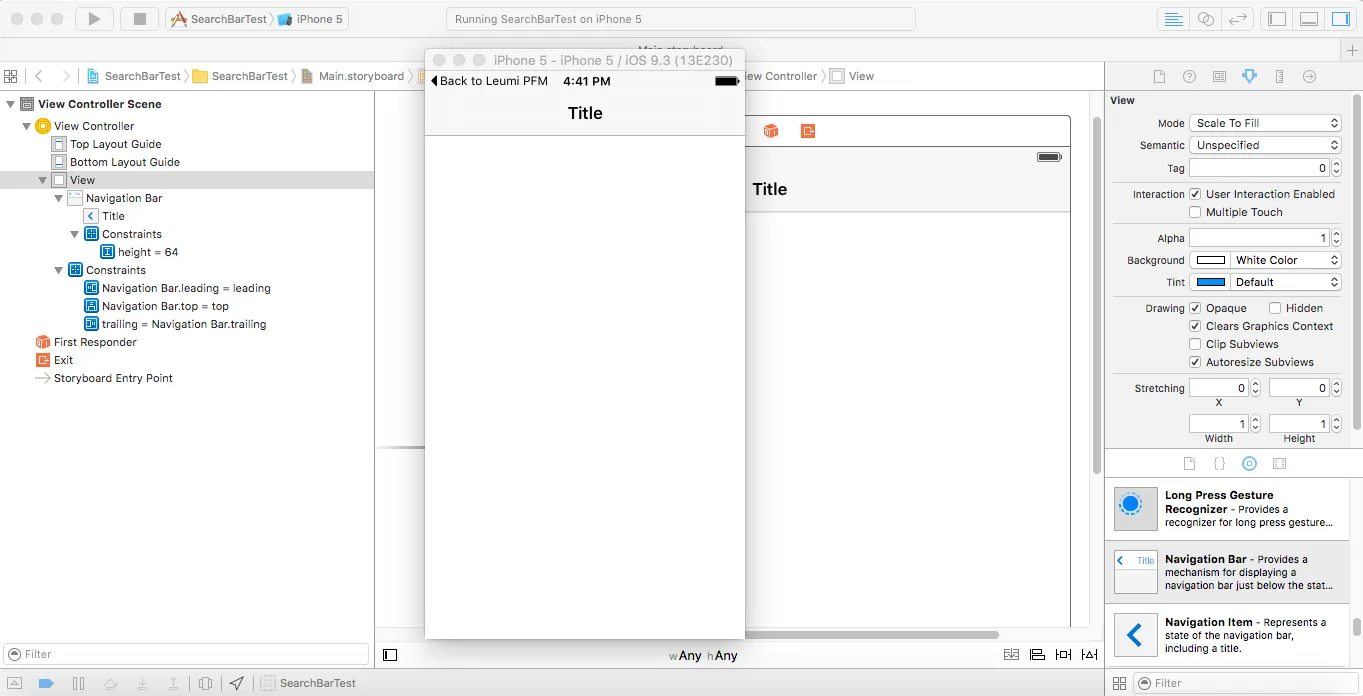Click the related items grid icon
Image resolution: width=1363 pixels, height=696 pixels.
pos(11,76)
